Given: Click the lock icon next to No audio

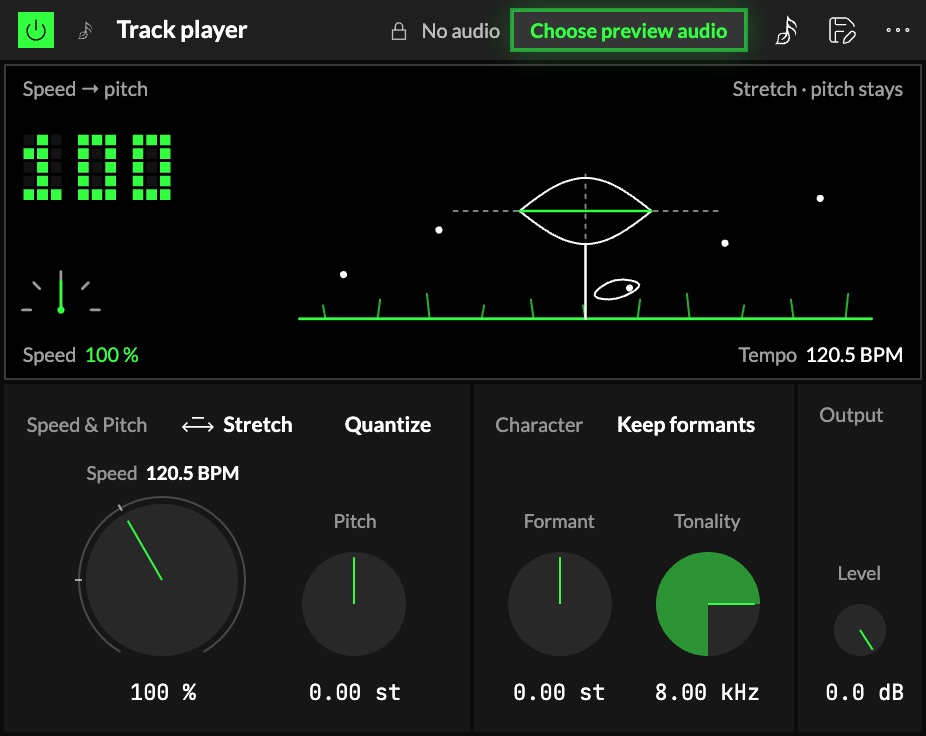Looking at the screenshot, I should [399, 31].
